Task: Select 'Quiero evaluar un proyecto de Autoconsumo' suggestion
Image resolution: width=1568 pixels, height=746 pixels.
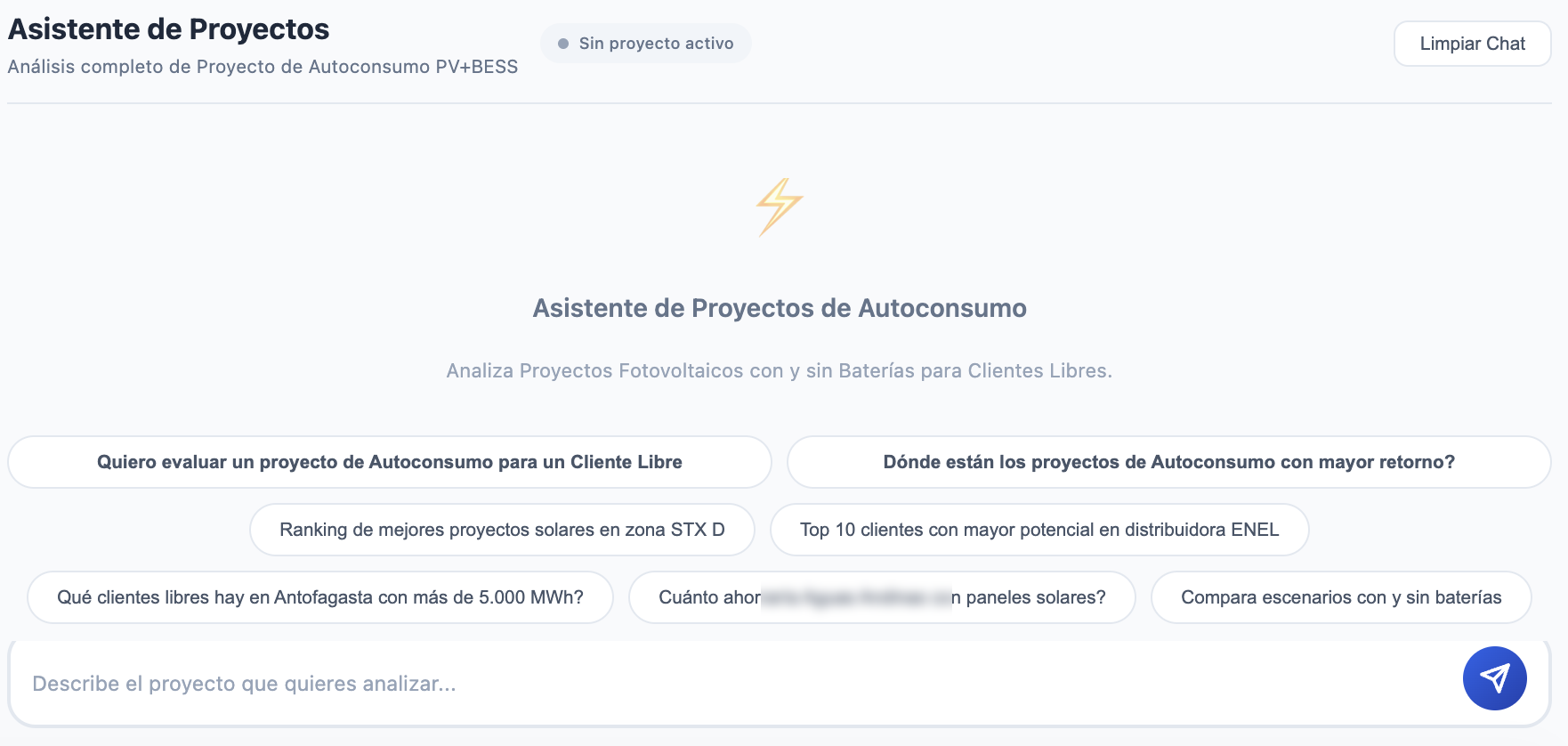Action: [390, 462]
